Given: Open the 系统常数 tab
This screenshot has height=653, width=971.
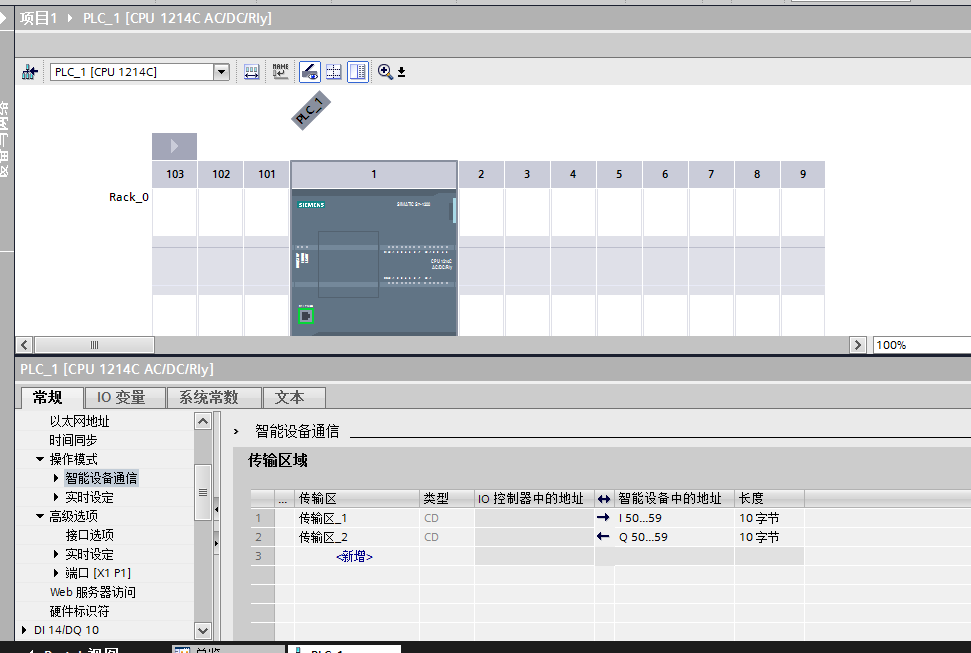Looking at the screenshot, I should click(208, 398).
